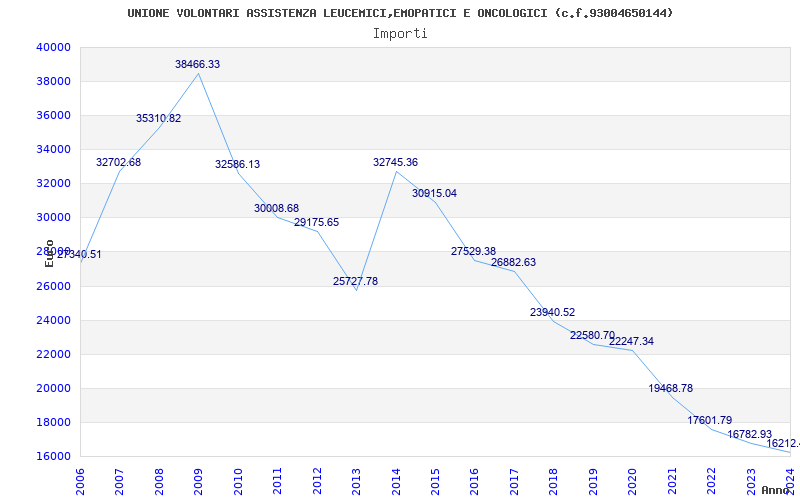This screenshot has width=800, height=500.
Task: Click the 30915.04 data label
Action: (435, 193)
